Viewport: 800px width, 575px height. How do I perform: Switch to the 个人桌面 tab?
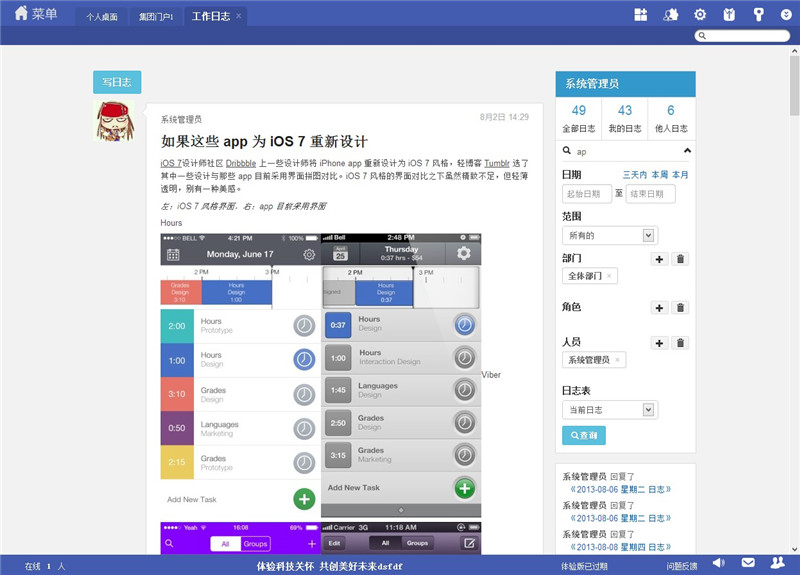[x=102, y=17]
